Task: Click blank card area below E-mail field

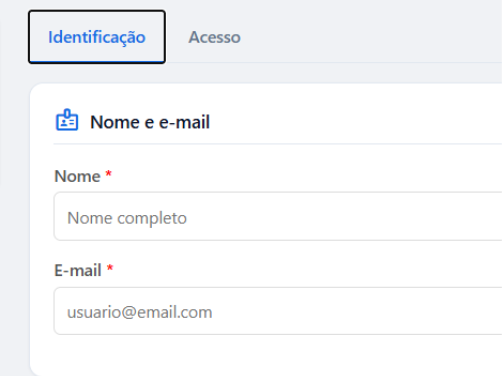Action: tap(267, 355)
